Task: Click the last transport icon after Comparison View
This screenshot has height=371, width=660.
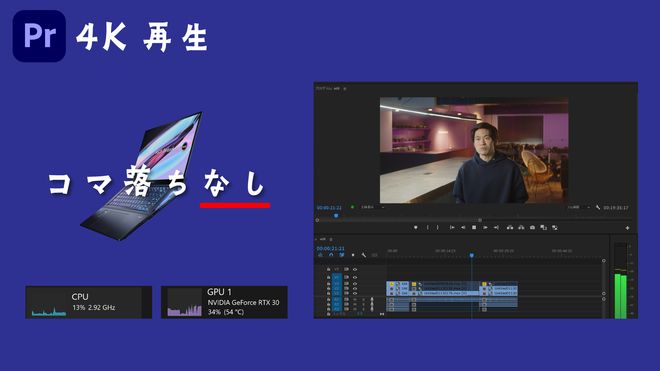Action: tap(555, 227)
